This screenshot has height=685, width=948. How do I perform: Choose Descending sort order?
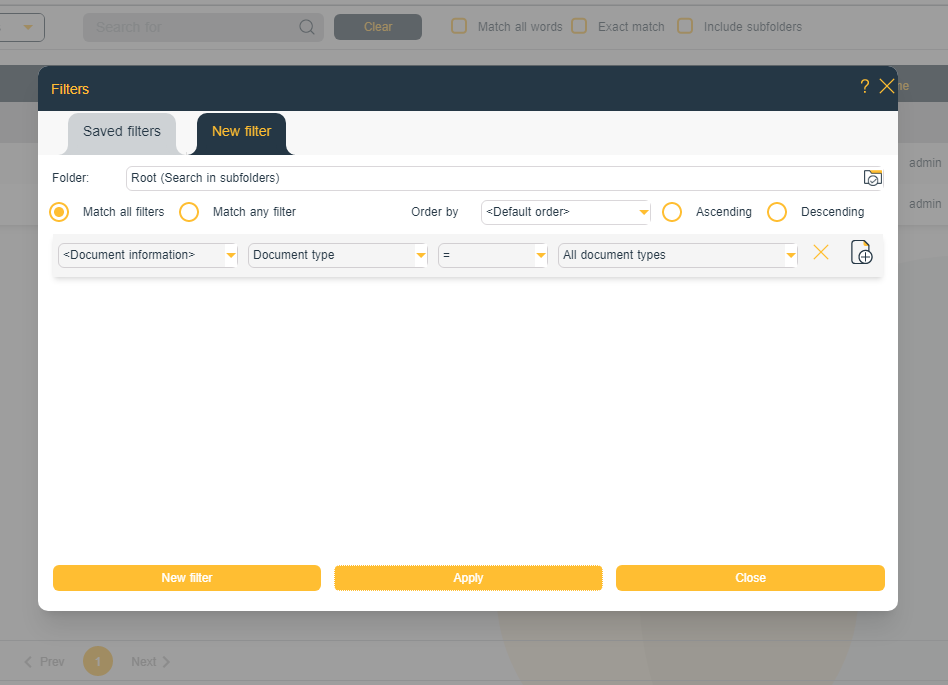coord(777,212)
